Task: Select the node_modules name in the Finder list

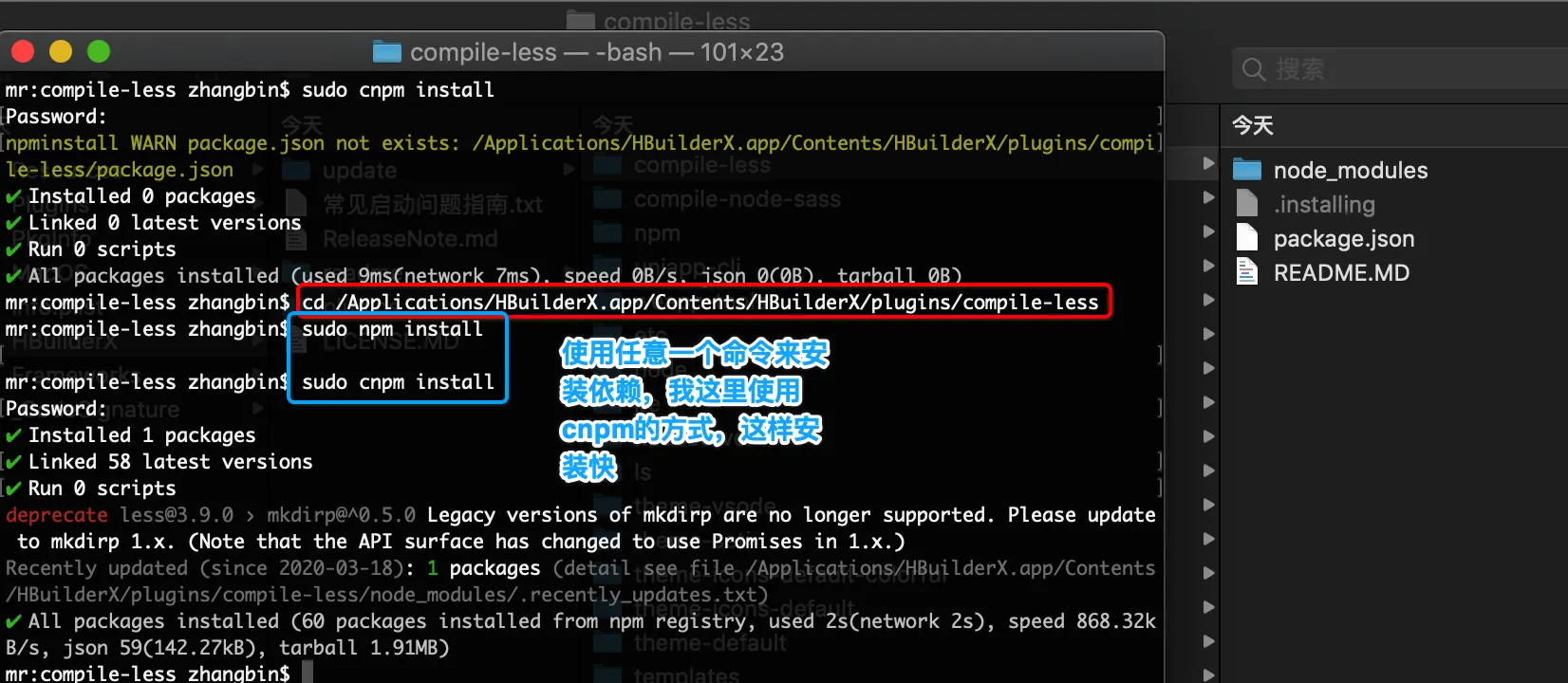Action: (x=1351, y=170)
